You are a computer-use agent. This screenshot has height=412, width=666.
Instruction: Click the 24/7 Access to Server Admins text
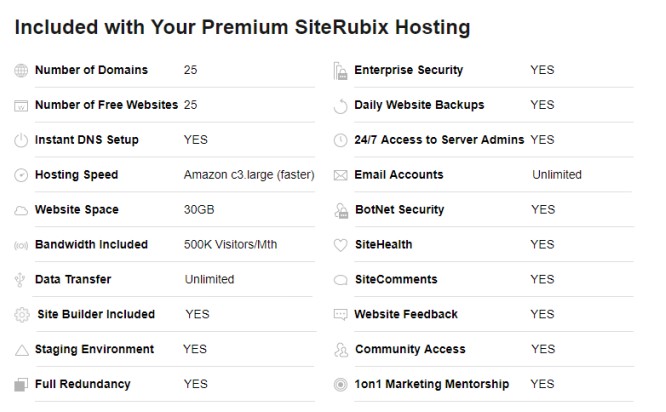439,140
